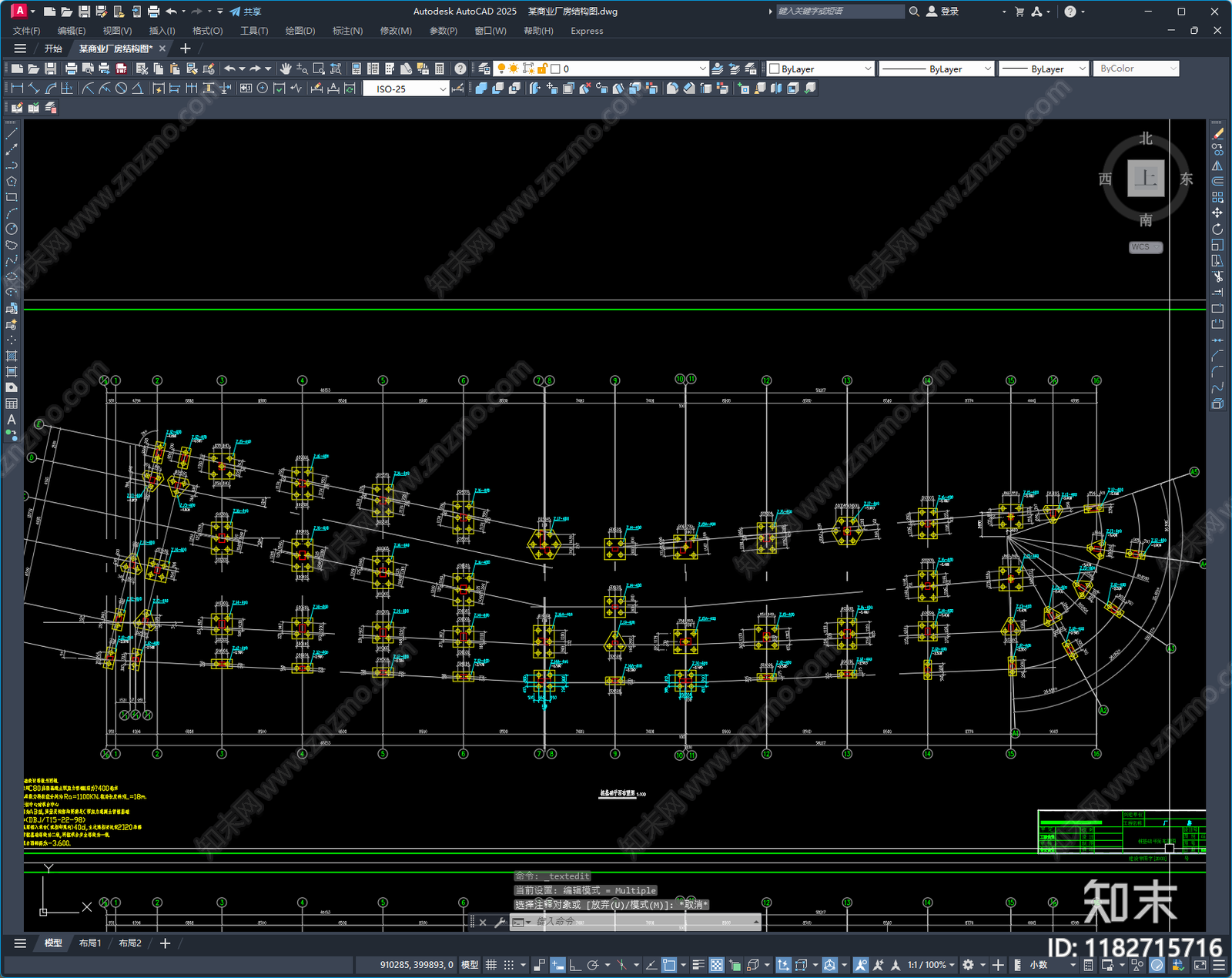Viewport: 1232px width, 978px height.
Task: Select the Mirror tool in modify toolbar
Action: pyautogui.click(x=1217, y=166)
